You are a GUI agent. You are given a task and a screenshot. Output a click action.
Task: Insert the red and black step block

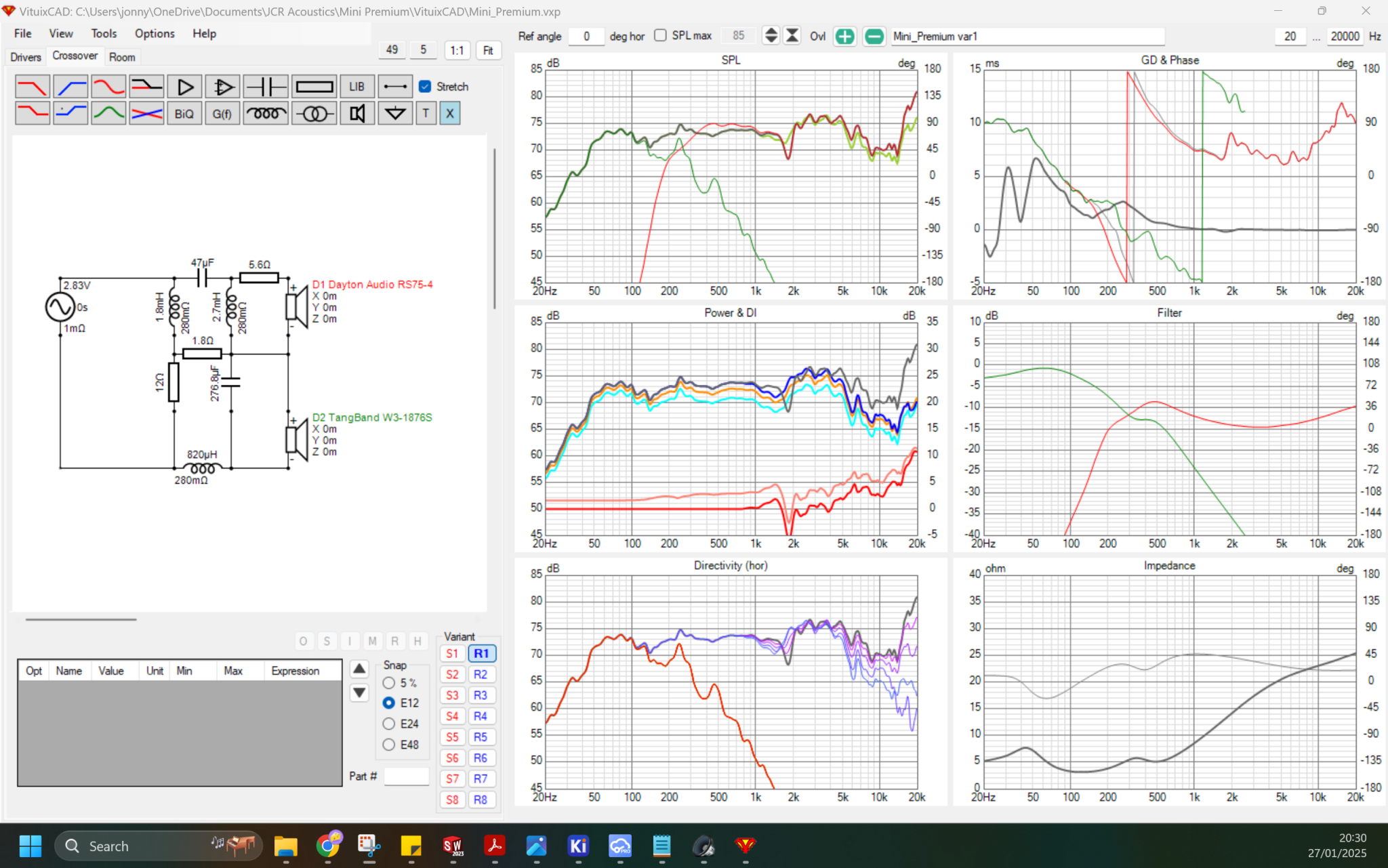pyautogui.click(x=146, y=87)
